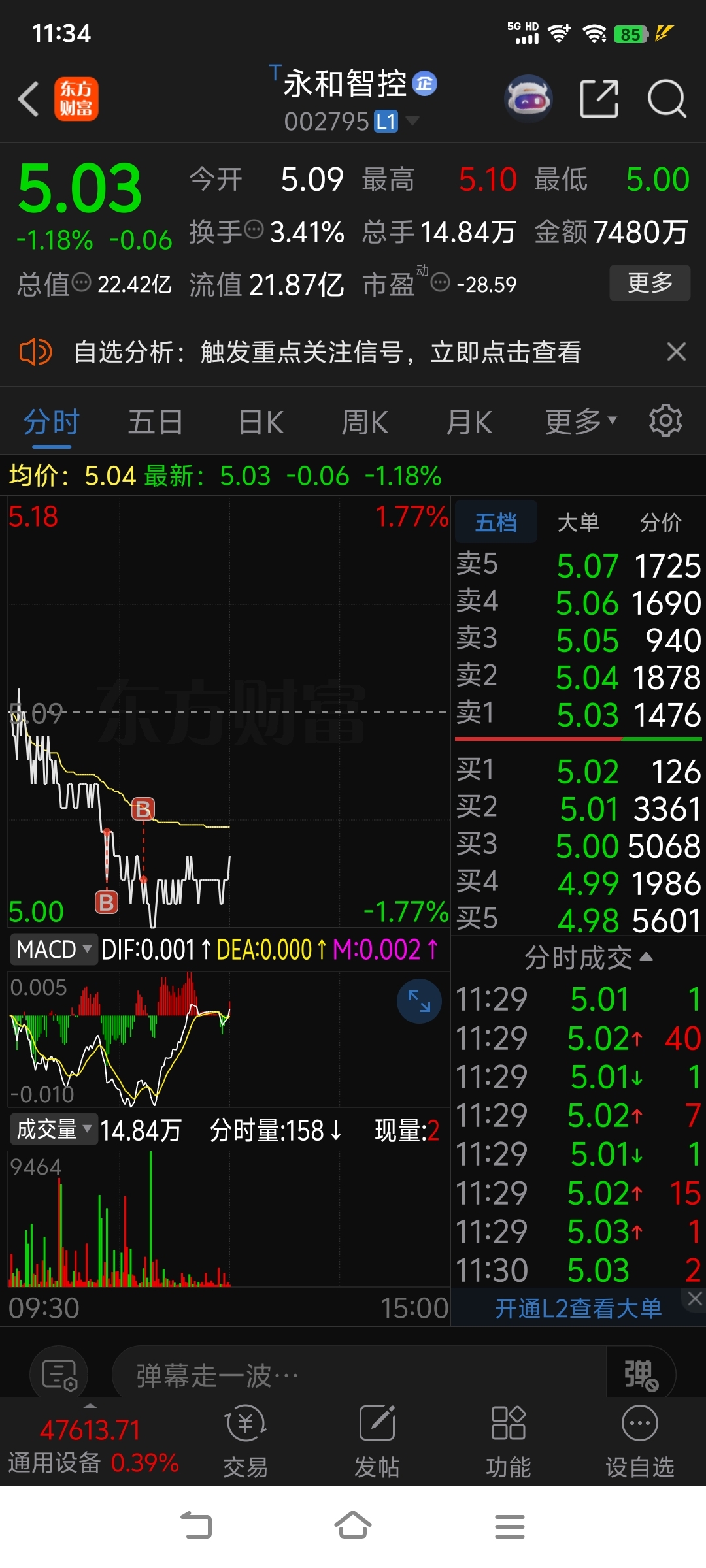The height and width of the screenshot is (1568, 706).
Task: Tap the 11:30 trade at 5.03
Action: (x=579, y=1270)
